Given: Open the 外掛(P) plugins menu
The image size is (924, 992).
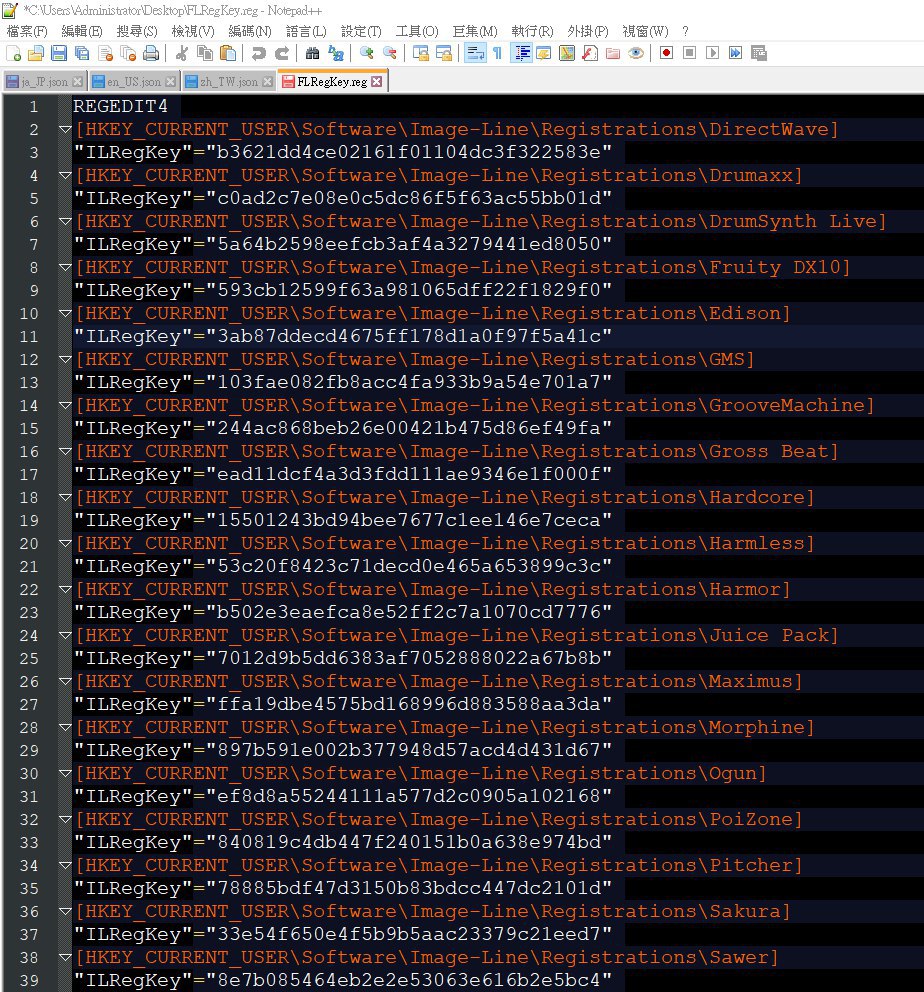Looking at the screenshot, I should point(587,31).
